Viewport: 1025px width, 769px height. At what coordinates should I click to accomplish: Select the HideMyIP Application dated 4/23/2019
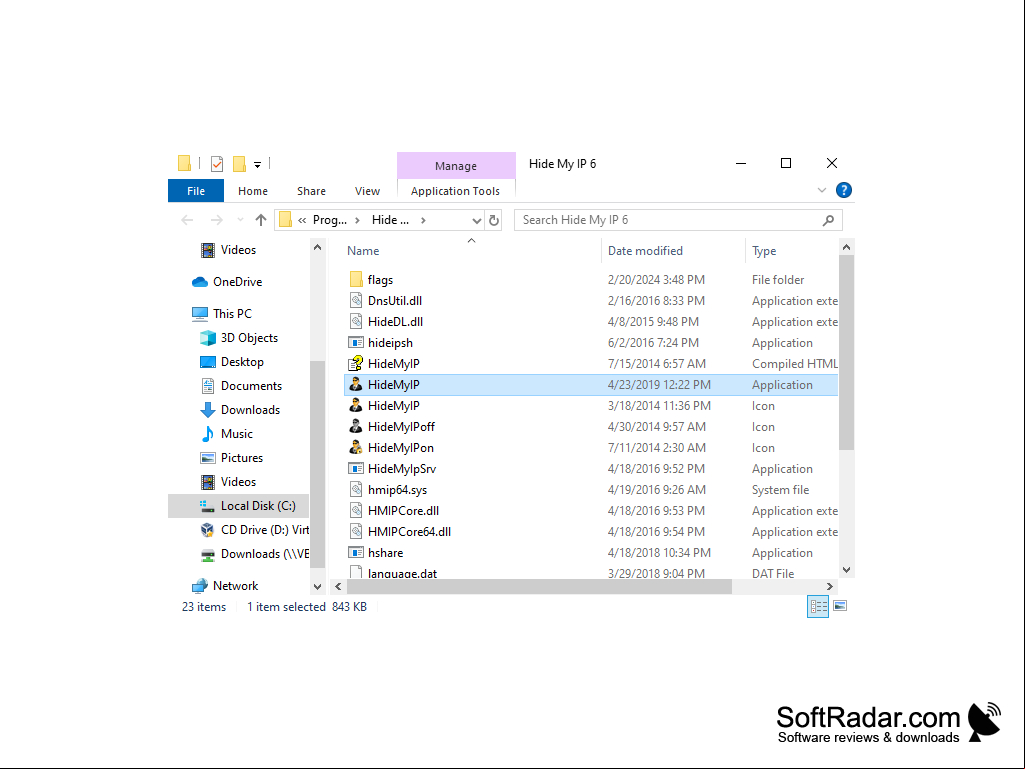click(x=590, y=384)
